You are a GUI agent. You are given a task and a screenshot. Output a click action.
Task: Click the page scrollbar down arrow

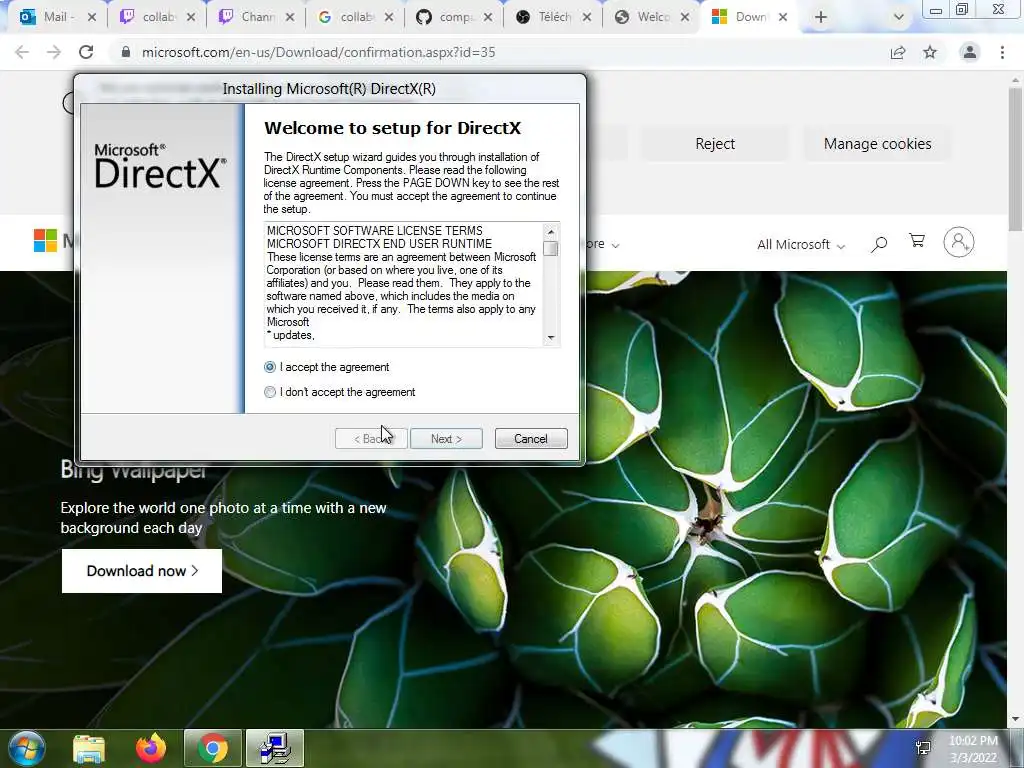1015,719
